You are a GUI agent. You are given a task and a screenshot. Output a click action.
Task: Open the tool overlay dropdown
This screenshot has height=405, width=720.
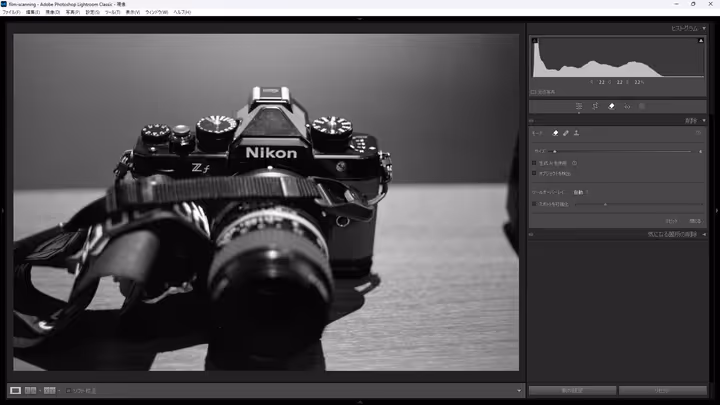pyautogui.click(x=580, y=192)
